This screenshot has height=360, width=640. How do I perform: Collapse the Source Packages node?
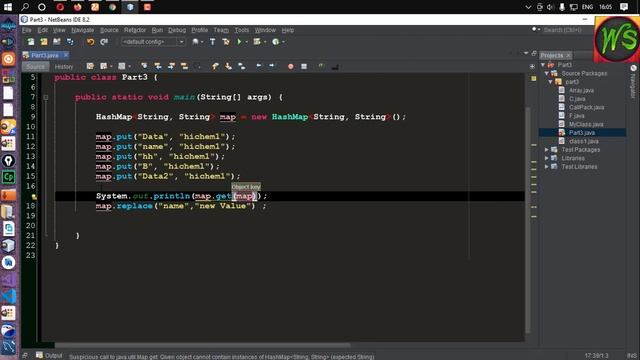point(547,73)
